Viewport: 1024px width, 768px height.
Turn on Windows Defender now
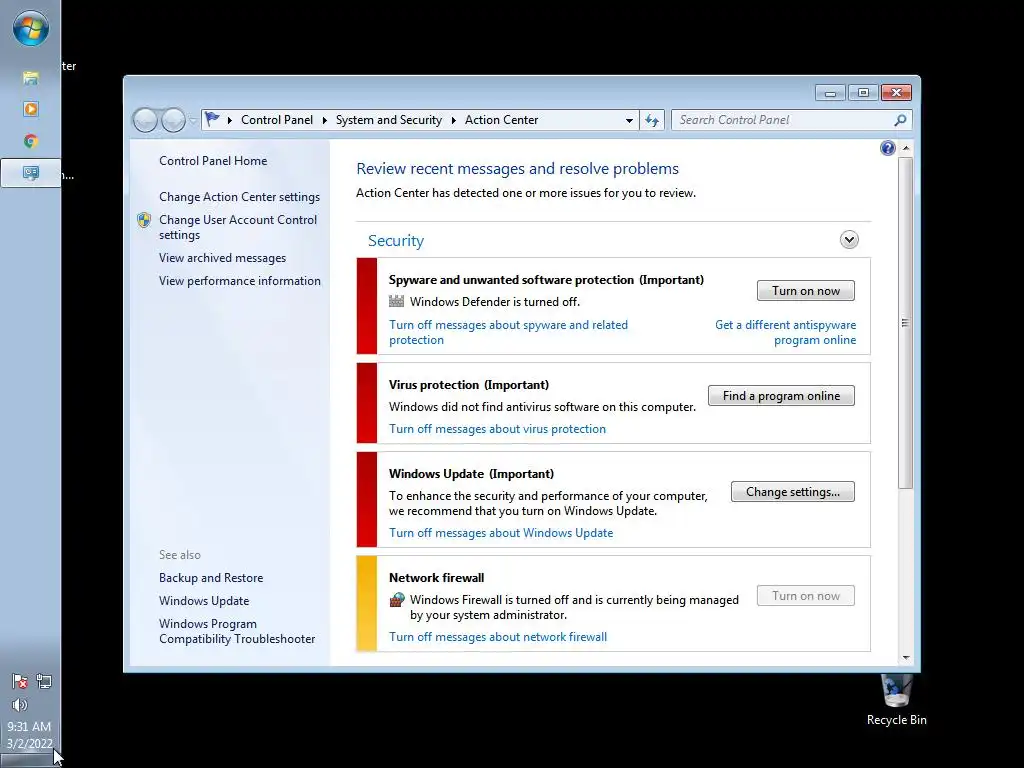(x=806, y=291)
